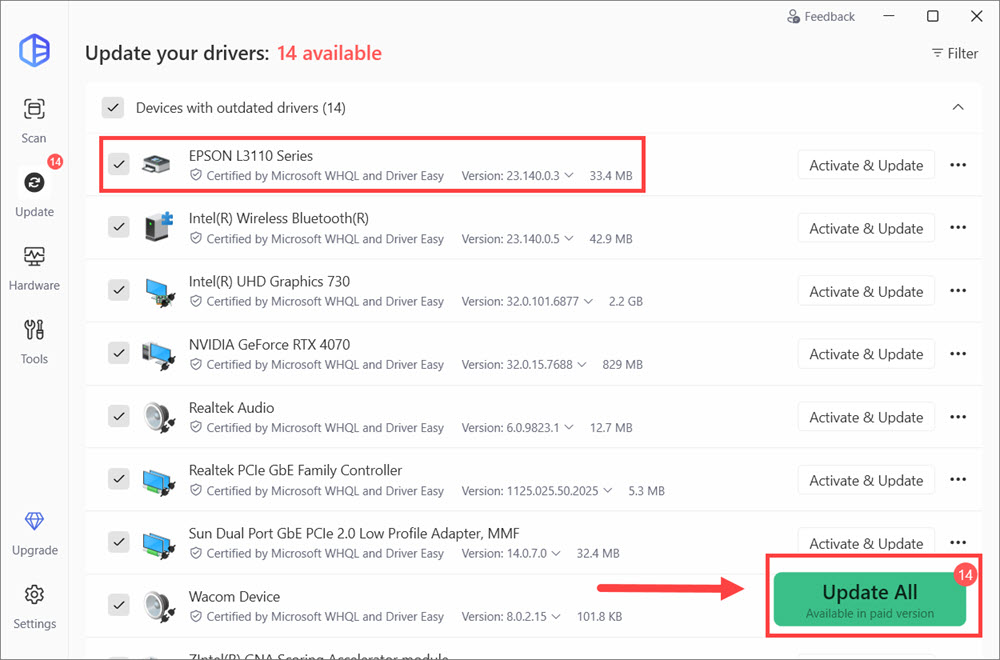Go to the Update section in sidebar
Image resolution: width=1000 pixels, height=660 pixels.
tap(34, 183)
